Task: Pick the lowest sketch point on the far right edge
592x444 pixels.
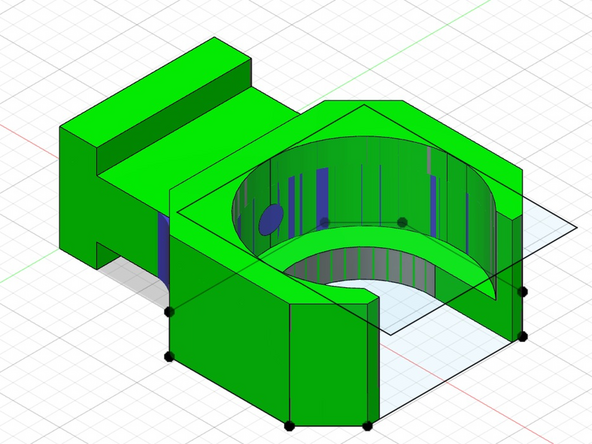Action: point(522,336)
